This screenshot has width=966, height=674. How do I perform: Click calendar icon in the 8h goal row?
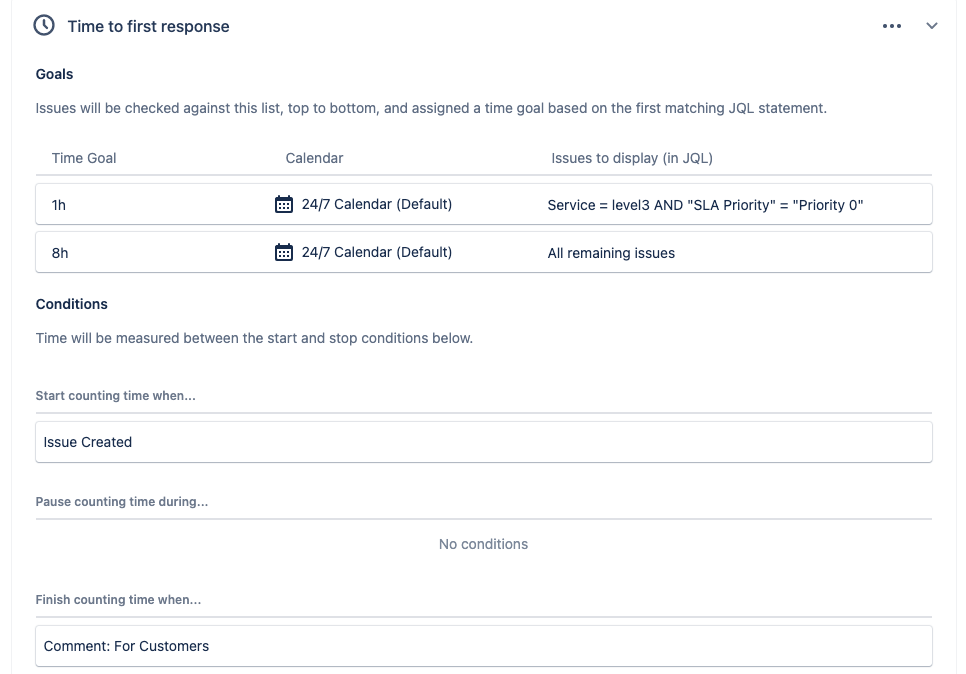coord(283,252)
